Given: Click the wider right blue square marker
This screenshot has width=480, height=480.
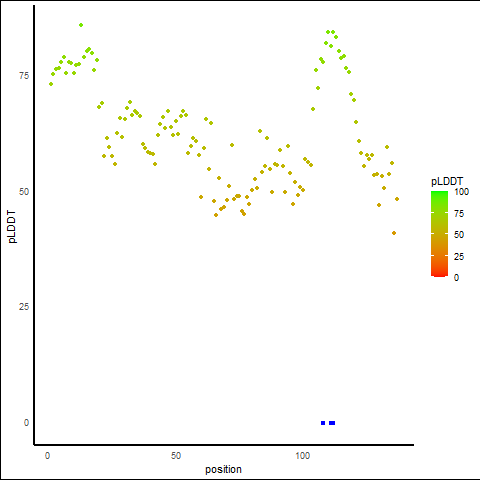Looking at the screenshot, I should 332,423.
